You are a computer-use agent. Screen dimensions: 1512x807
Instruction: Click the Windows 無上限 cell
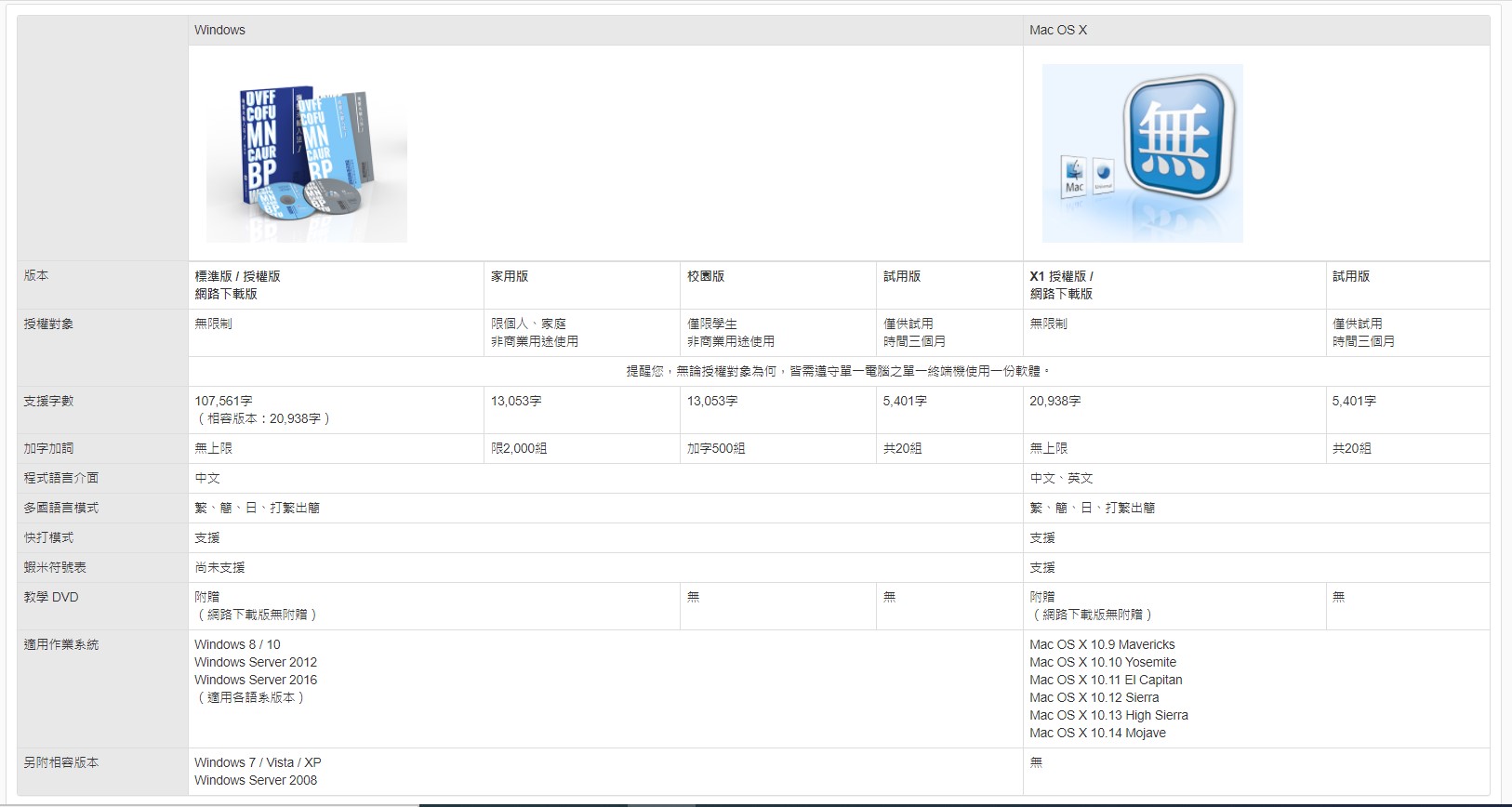pos(336,448)
